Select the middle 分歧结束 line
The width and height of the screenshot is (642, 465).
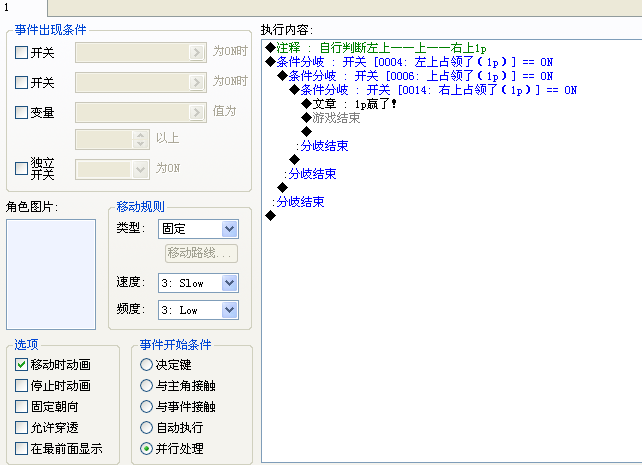click(x=310, y=174)
